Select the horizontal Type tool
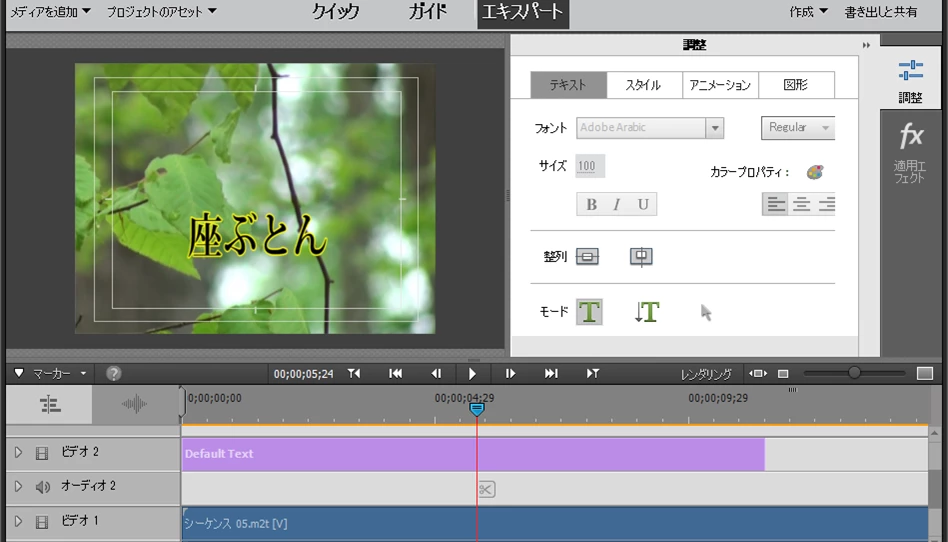 click(x=589, y=312)
